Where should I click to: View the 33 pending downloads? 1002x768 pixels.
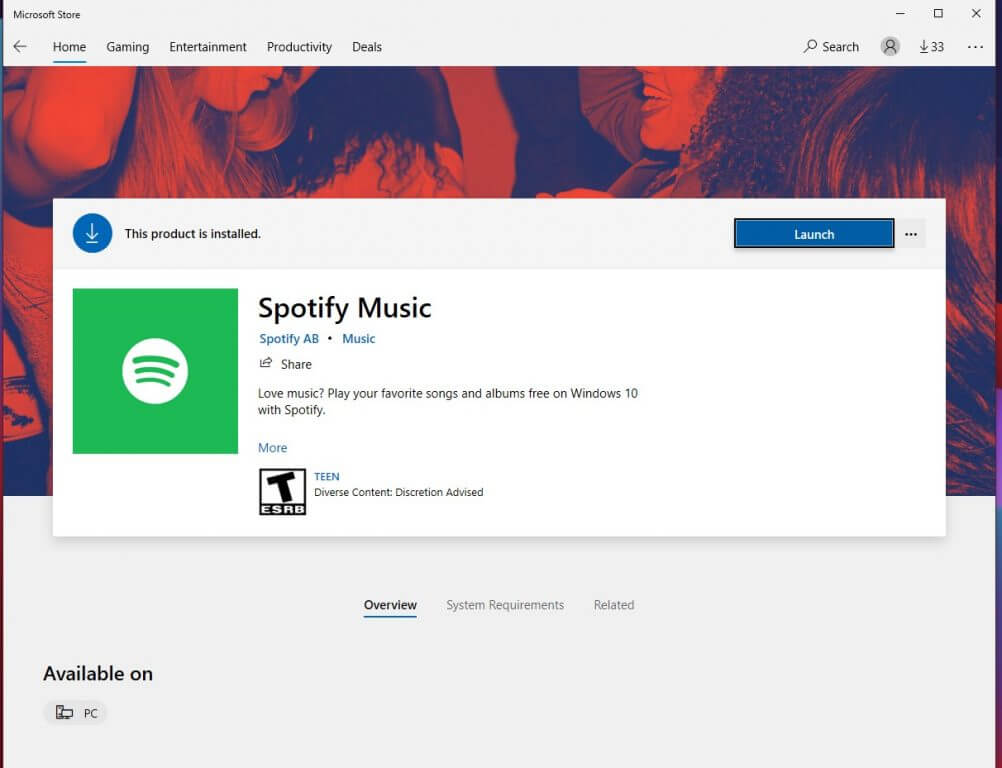point(932,47)
